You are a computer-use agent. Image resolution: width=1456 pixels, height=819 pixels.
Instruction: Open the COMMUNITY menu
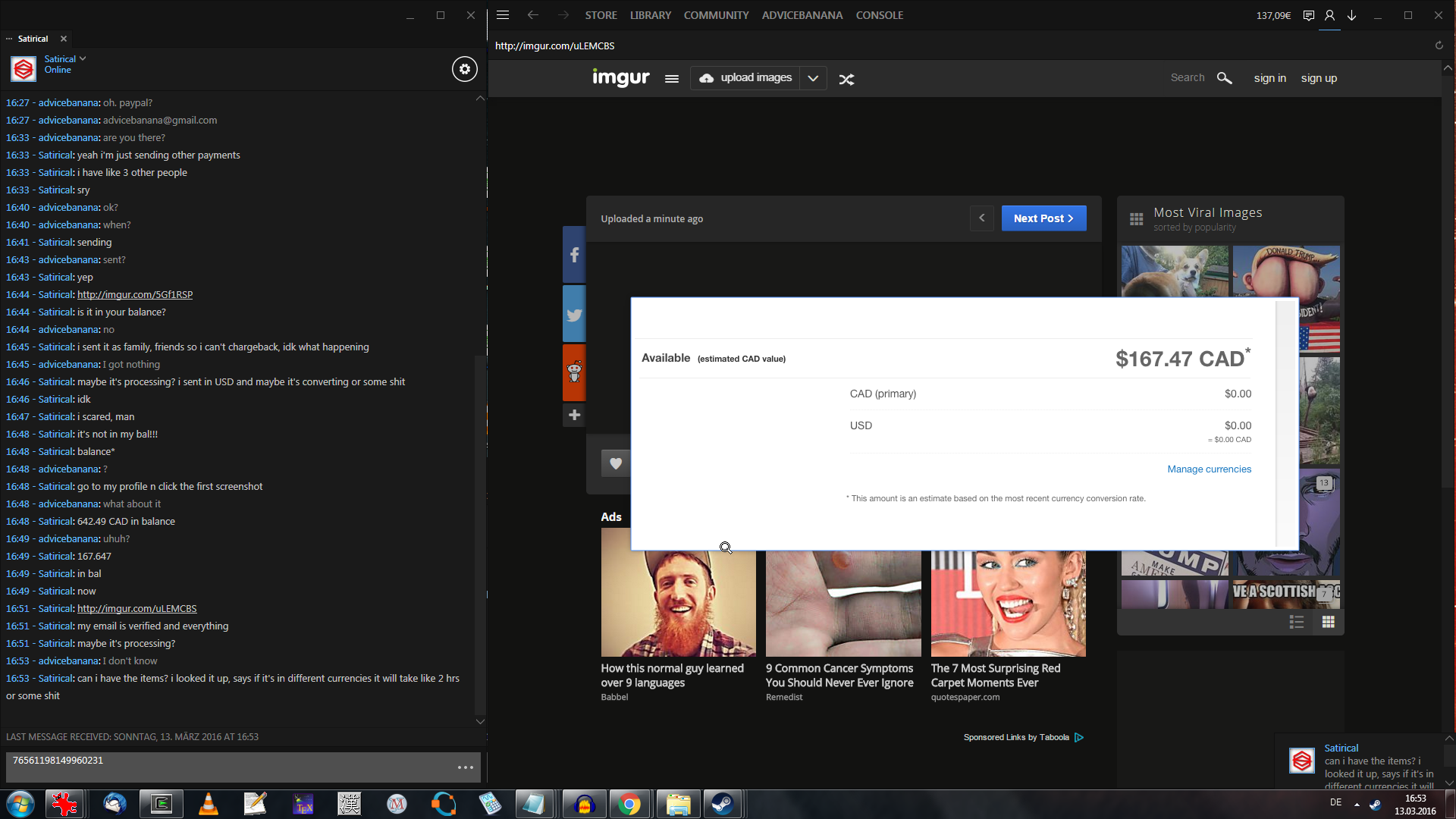[x=716, y=15]
